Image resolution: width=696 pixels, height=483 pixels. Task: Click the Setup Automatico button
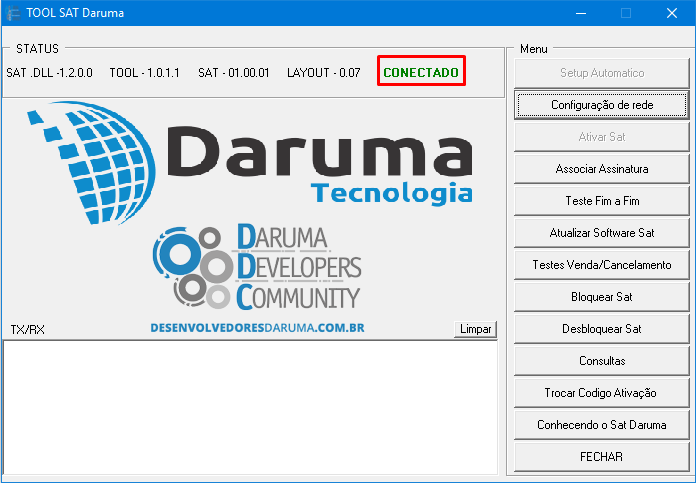(x=601, y=73)
